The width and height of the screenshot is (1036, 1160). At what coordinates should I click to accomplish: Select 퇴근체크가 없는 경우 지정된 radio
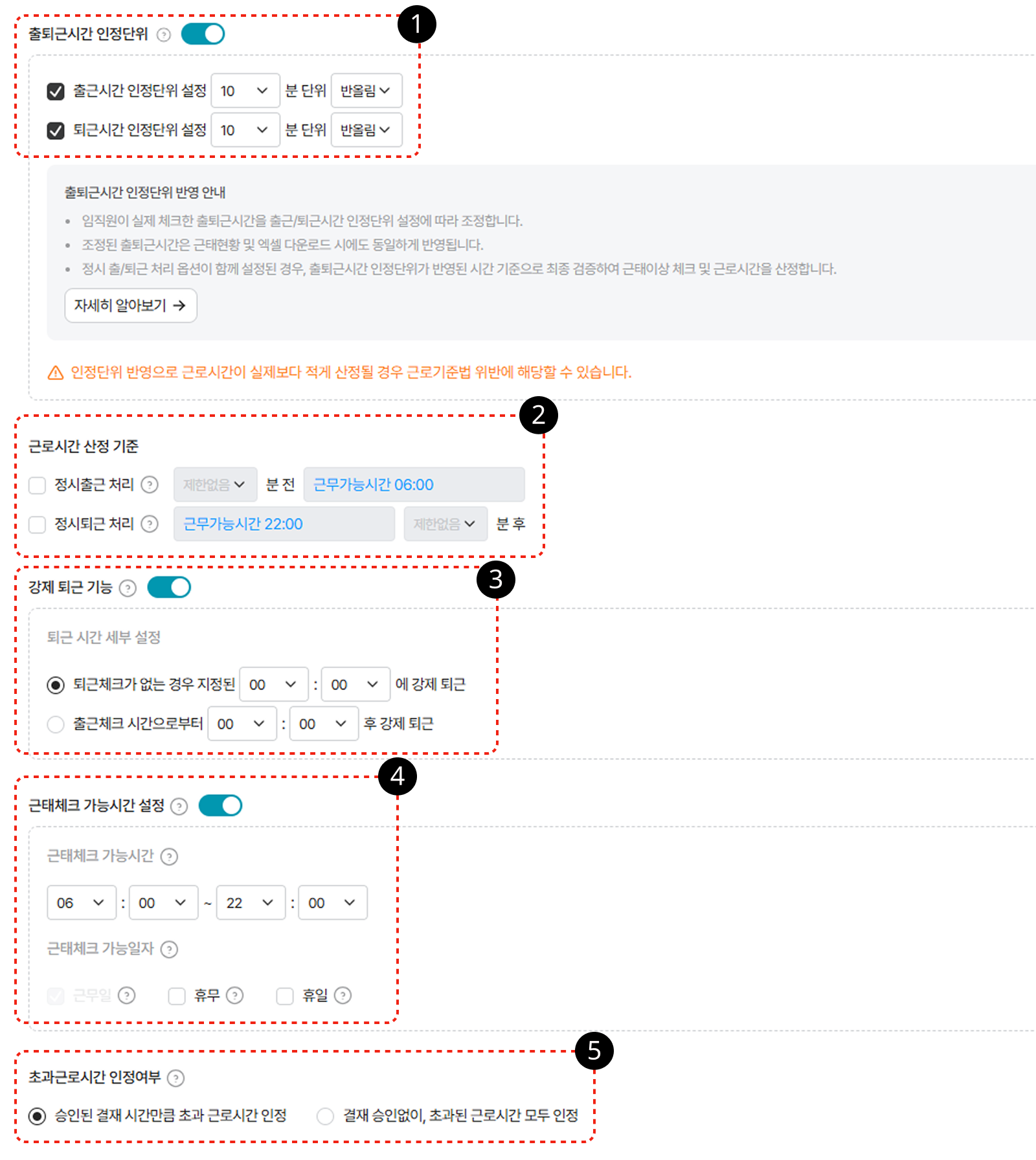point(56,685)
